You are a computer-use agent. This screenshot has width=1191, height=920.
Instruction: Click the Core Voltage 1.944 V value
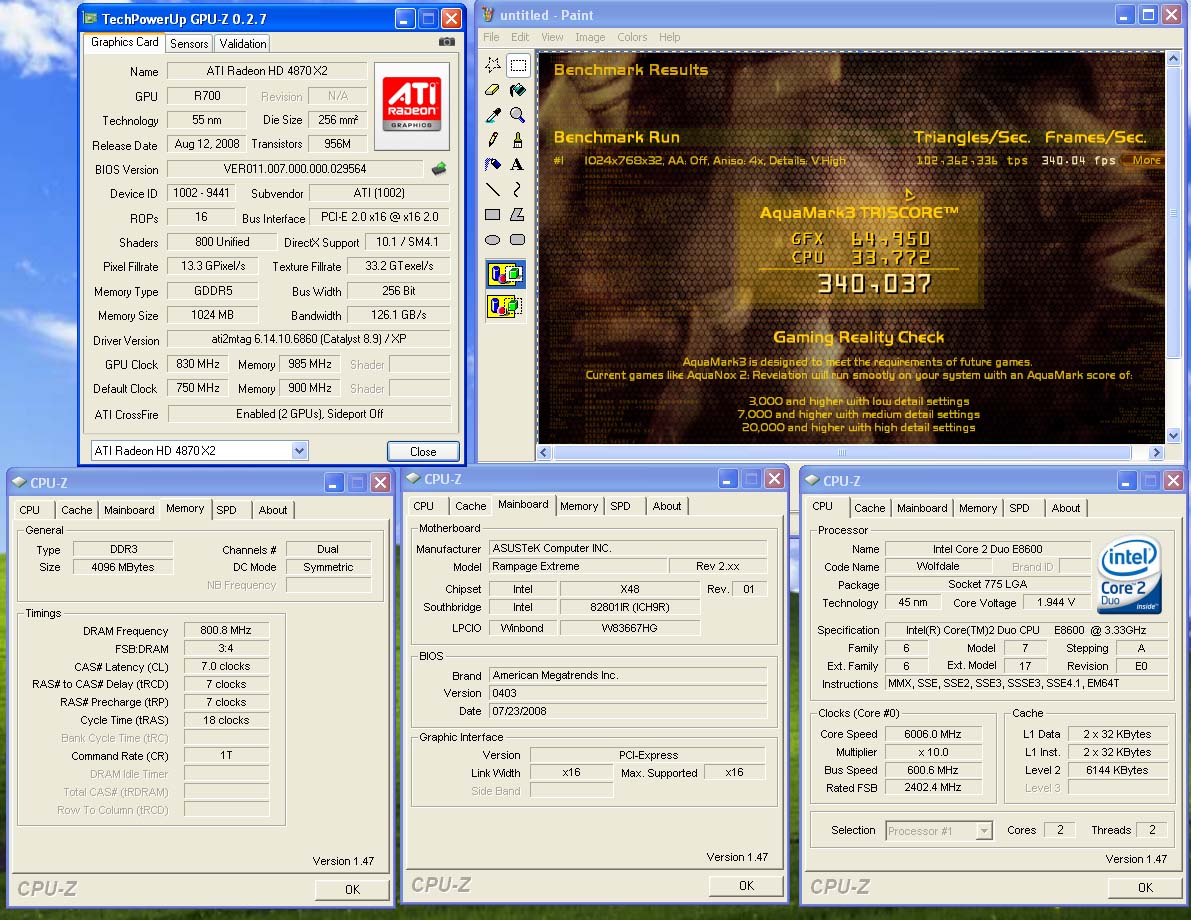pos(1056,602)
